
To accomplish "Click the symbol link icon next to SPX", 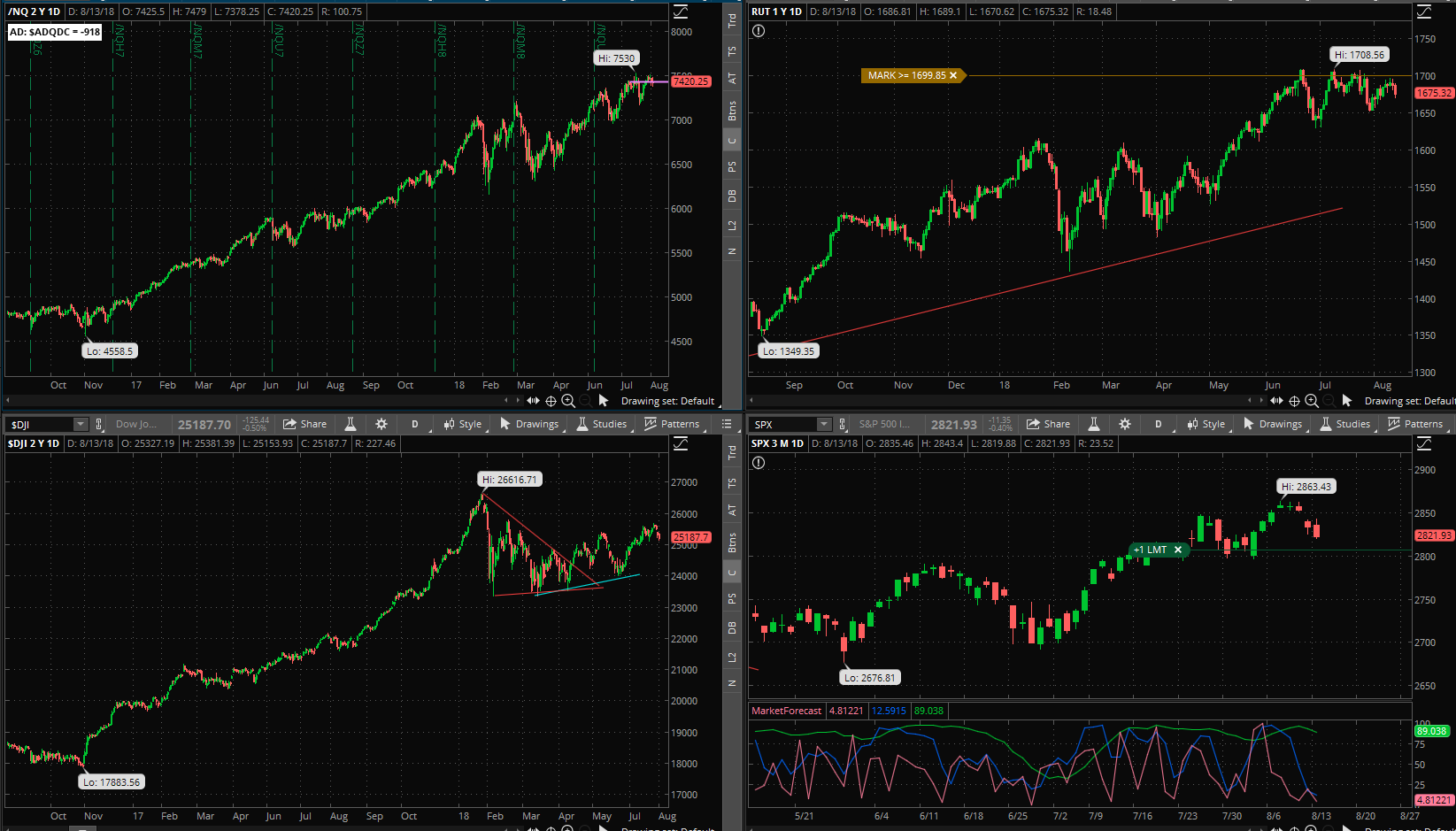I will (843, 424).
